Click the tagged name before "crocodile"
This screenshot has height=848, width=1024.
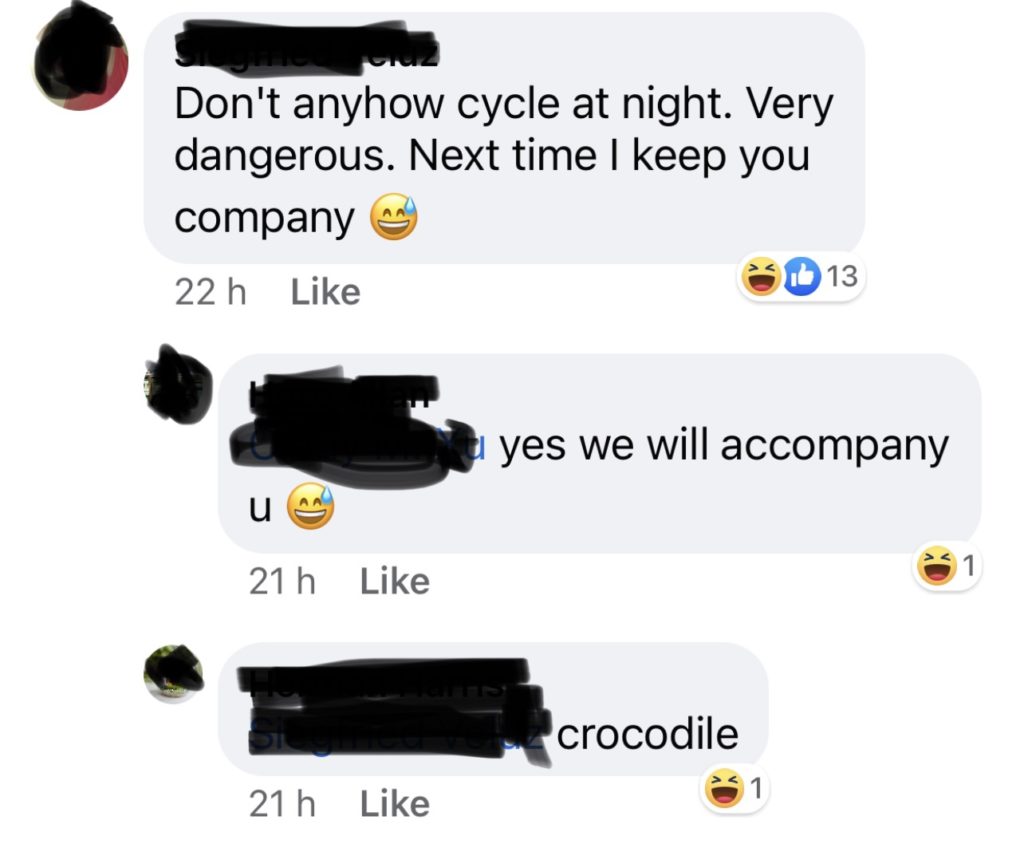pos(399,735)
